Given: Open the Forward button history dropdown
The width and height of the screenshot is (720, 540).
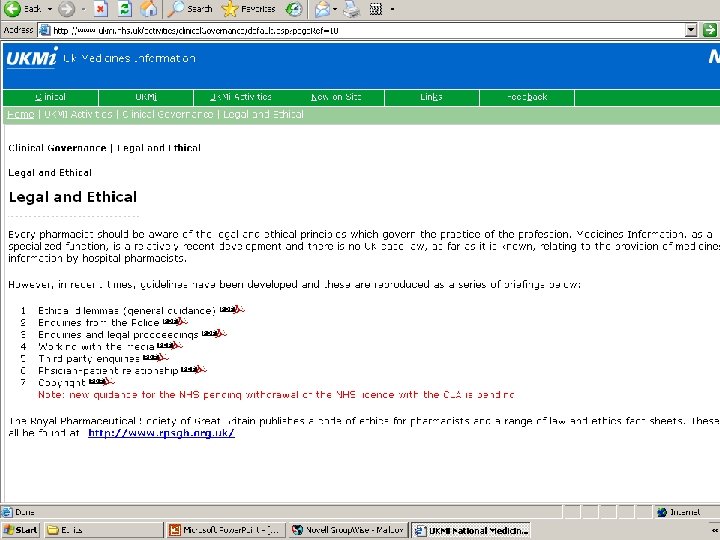Looking at the screenshot, I should pos(83,9).
